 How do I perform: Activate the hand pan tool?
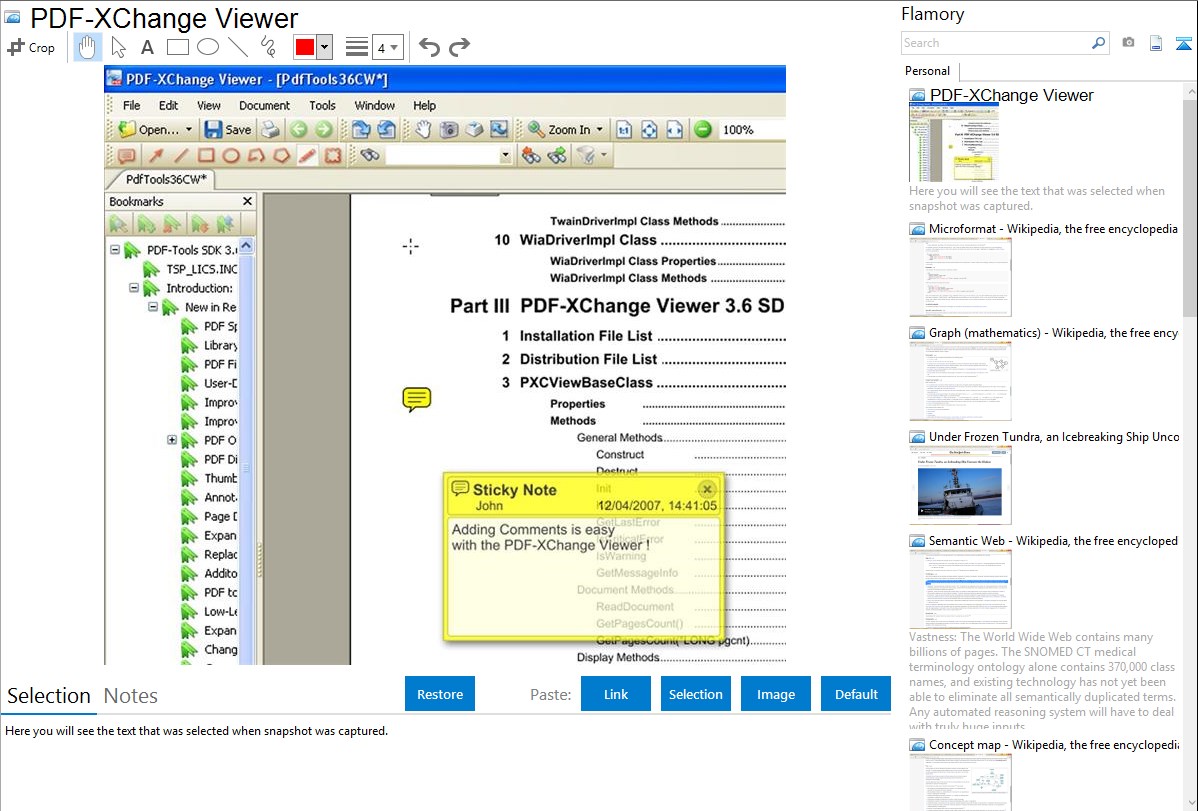(87, 47)
